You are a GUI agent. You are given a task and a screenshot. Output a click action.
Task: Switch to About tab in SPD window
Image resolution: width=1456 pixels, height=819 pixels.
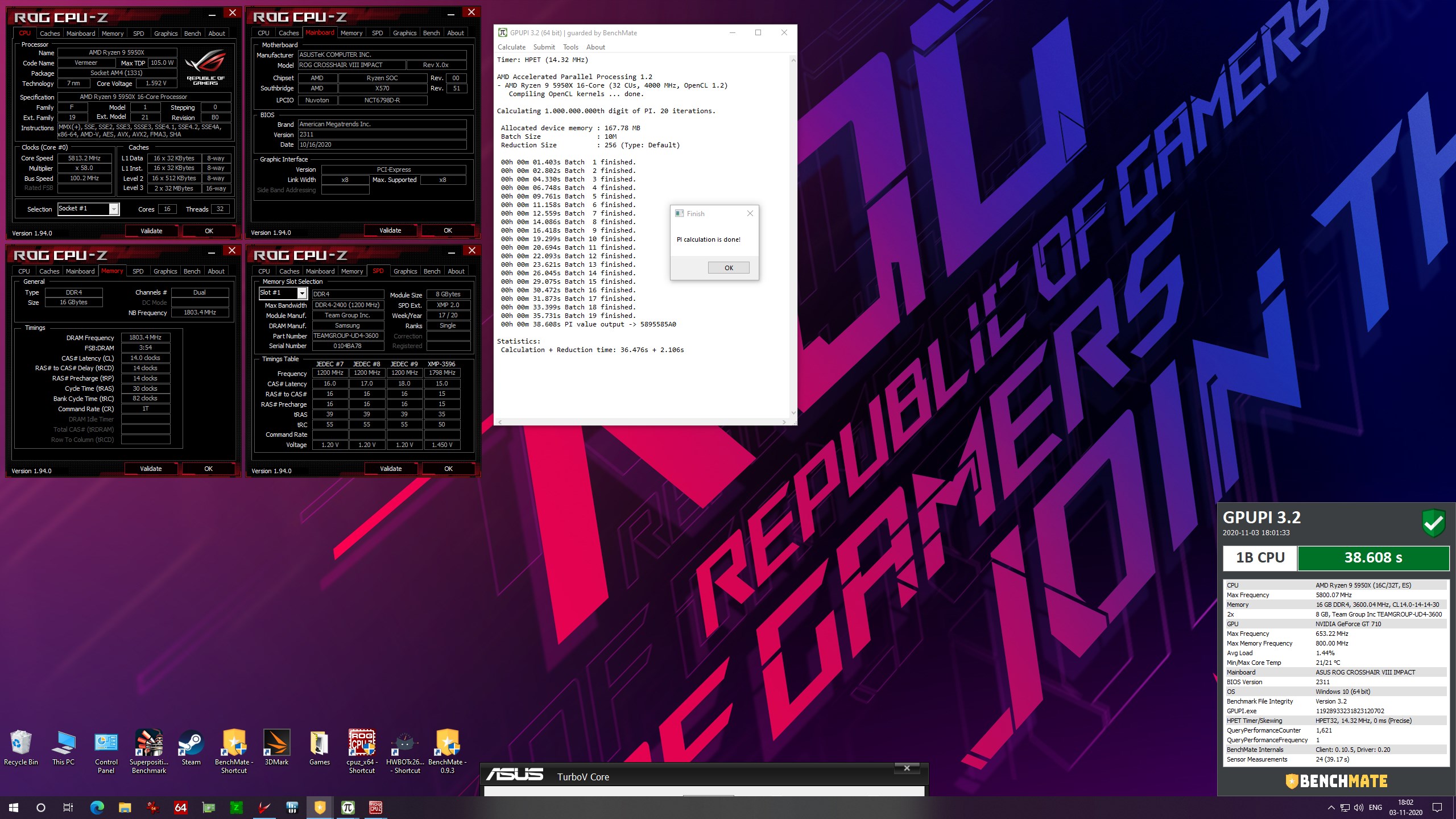point(456,271)
